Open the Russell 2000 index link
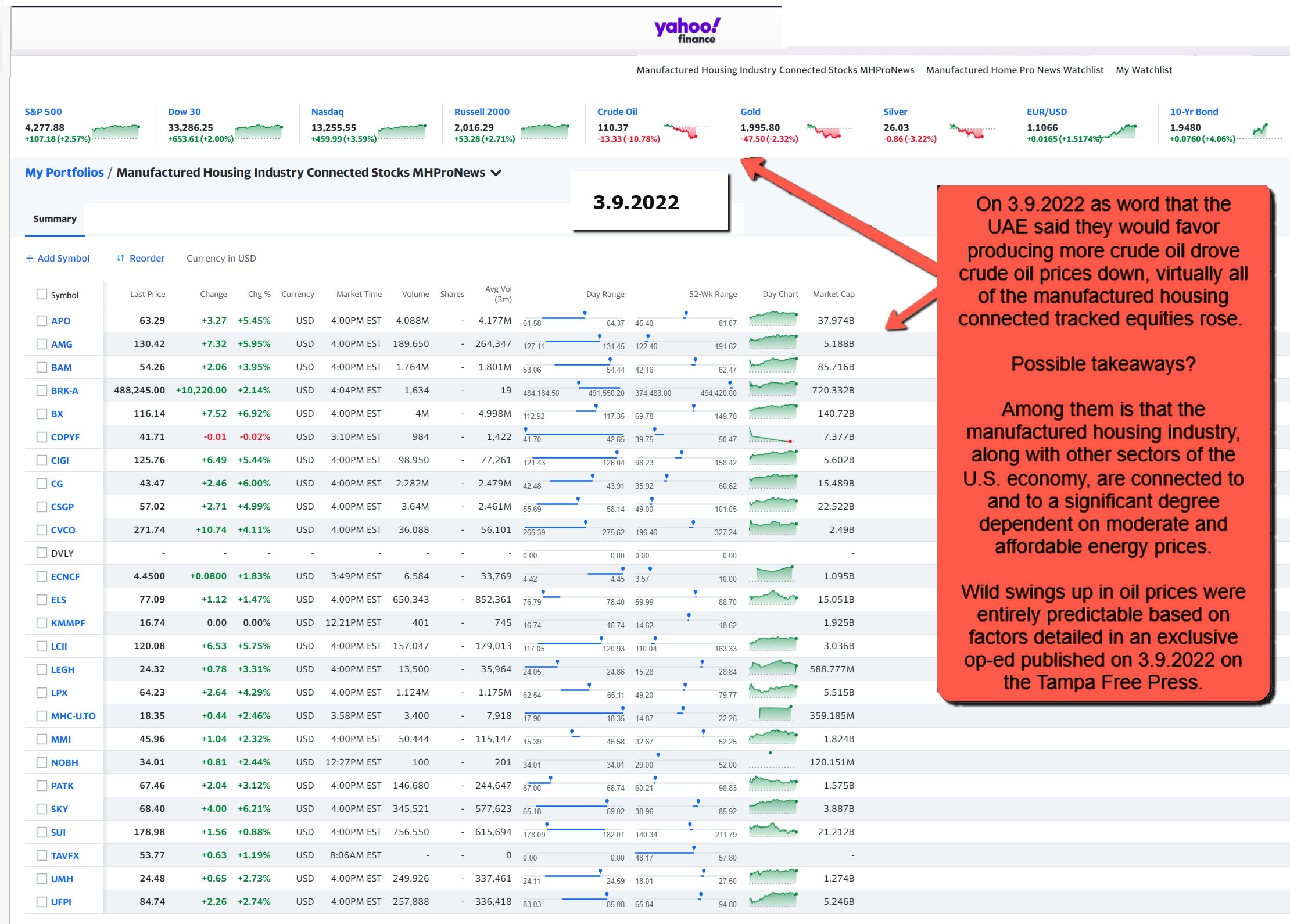1290x924 pixels. click(x=482, y=112)
